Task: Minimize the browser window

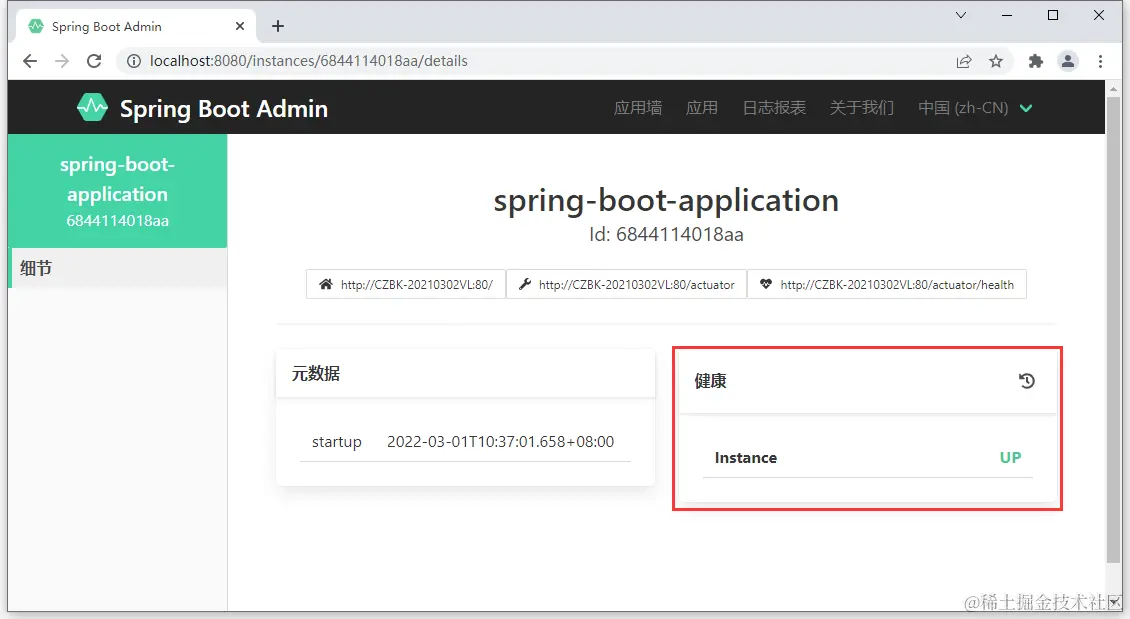Action: tap(1007, 15)
